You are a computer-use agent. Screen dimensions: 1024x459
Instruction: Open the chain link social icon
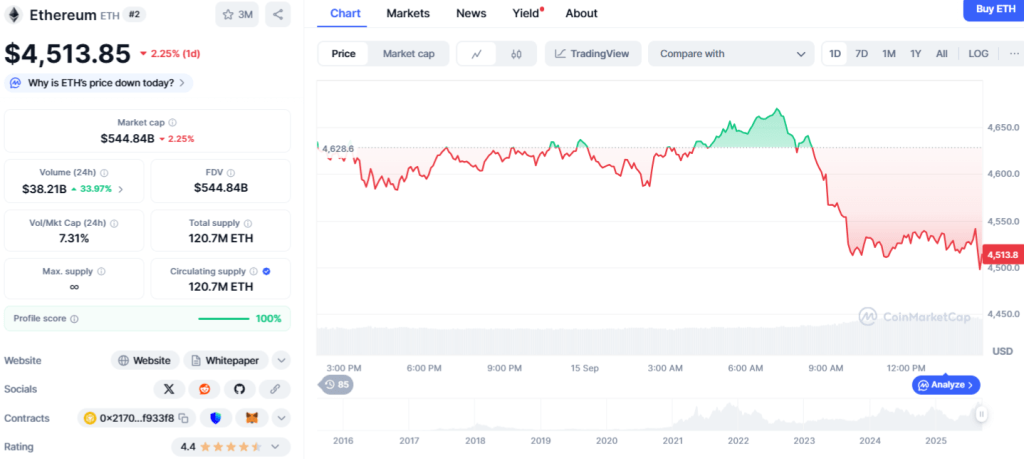click(x=275, y=389)
